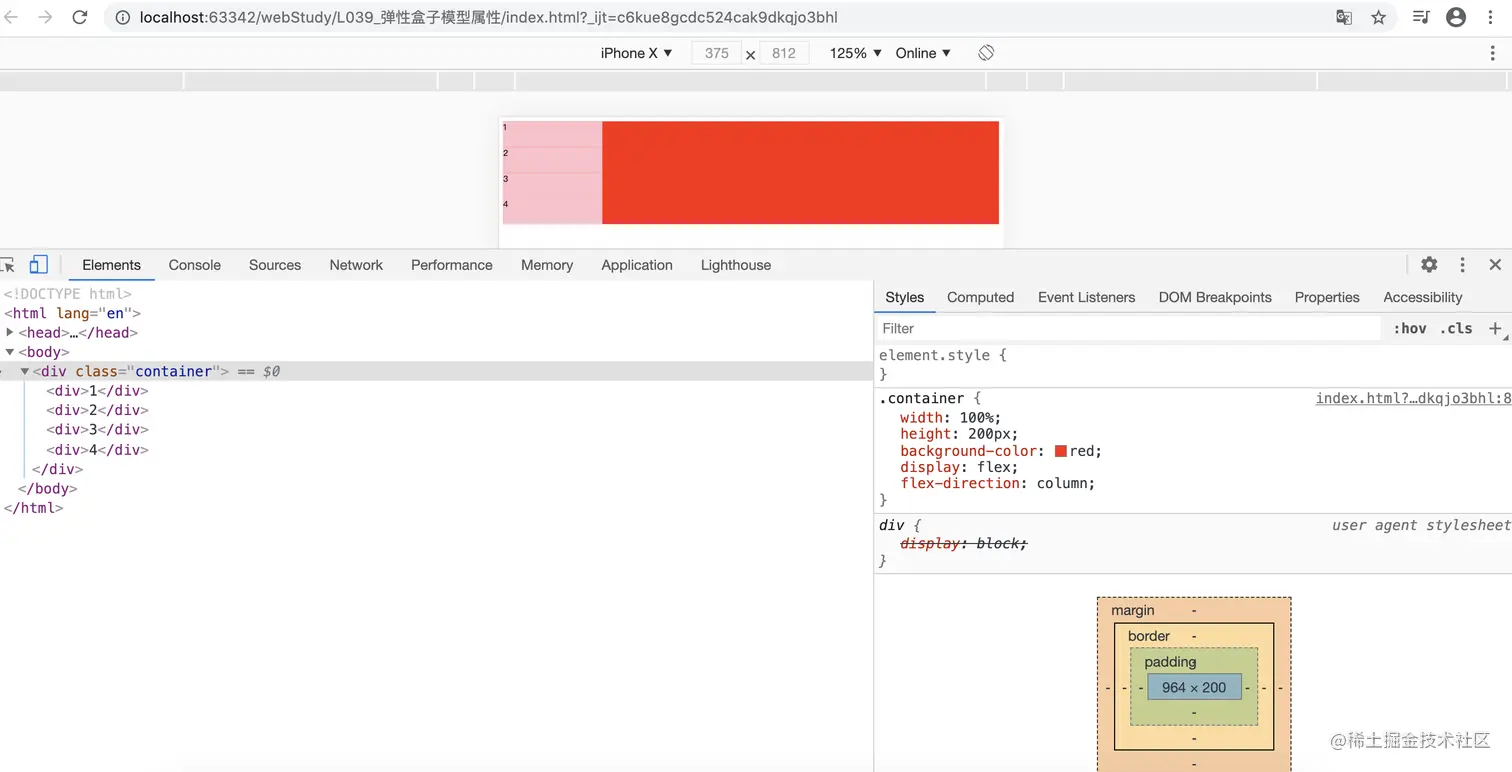Screen dimensions: 1512x772
Task: Go forward with the browser arrow
Action: tap(45, 17)
